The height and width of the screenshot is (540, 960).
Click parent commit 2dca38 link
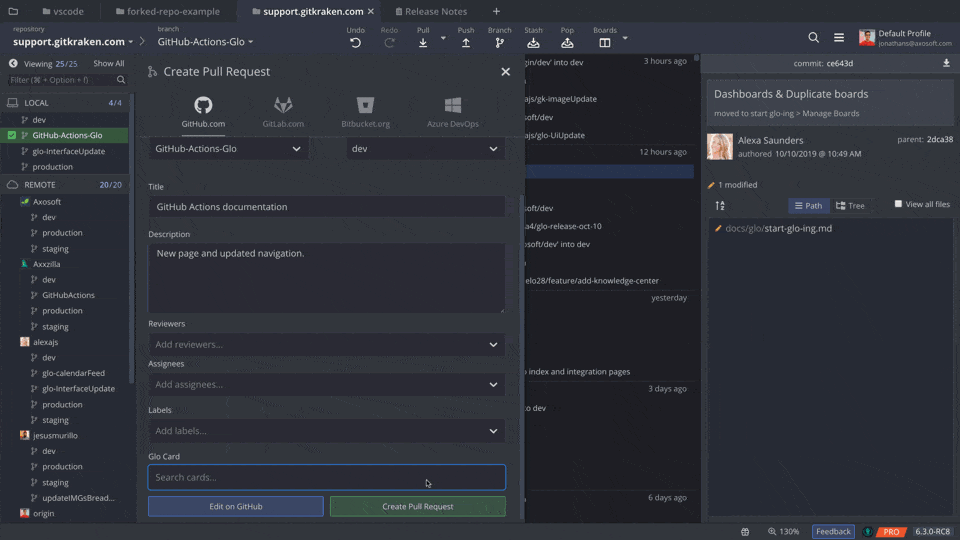(939, 140)
